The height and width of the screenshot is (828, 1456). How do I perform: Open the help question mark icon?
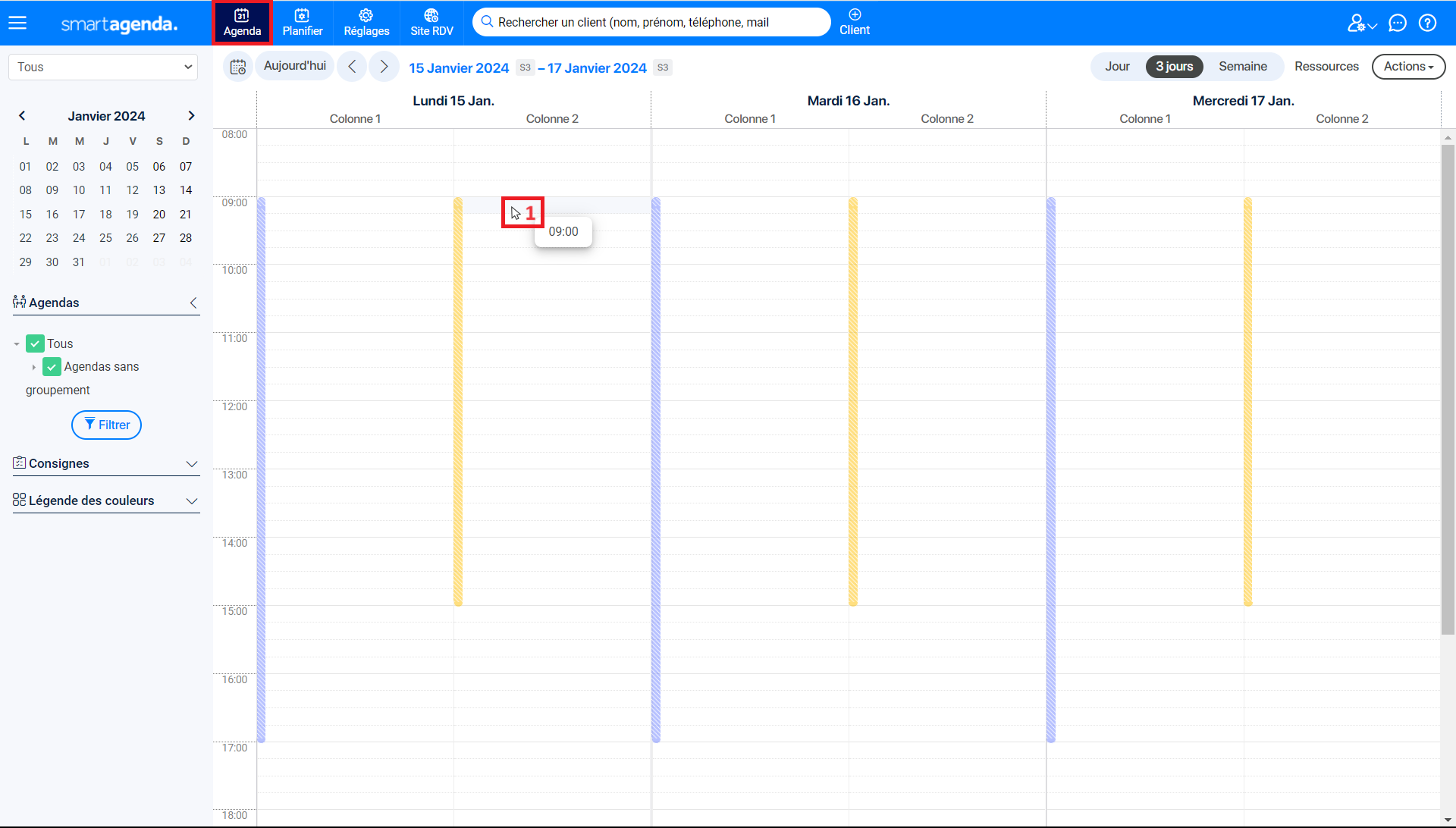[1427, 23]
